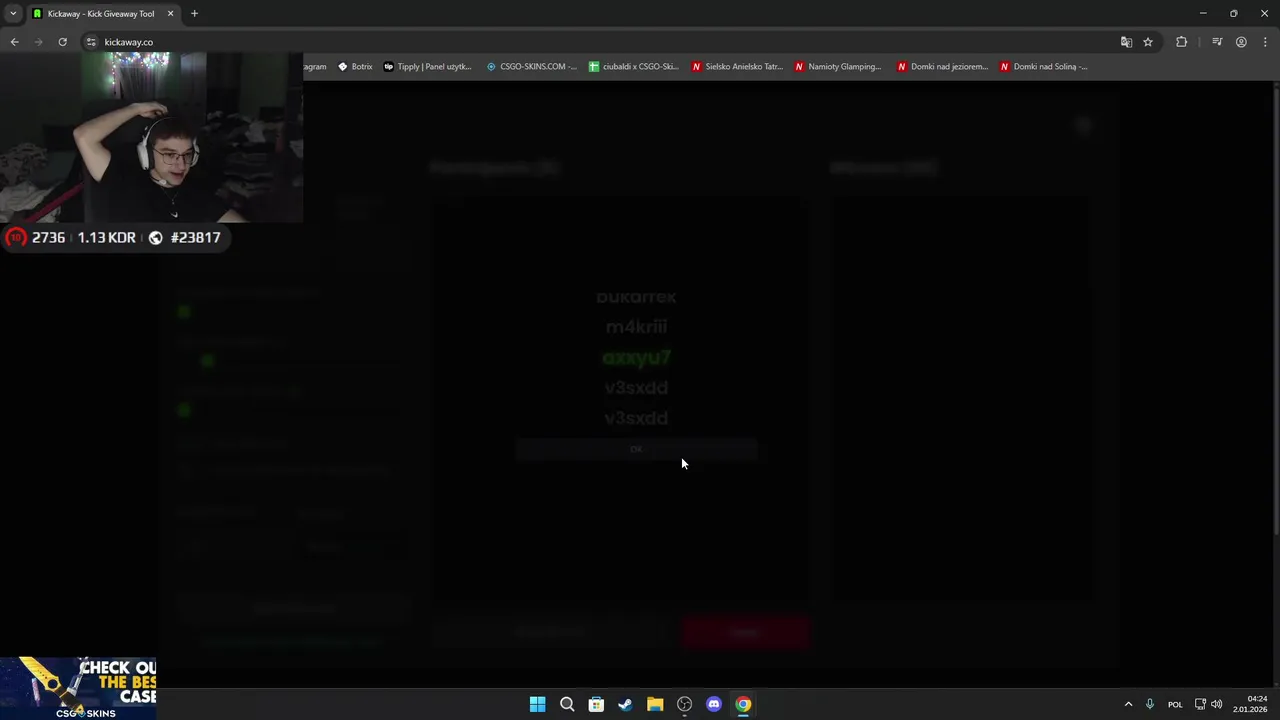This screenshot has width=1280, height=720.
Task: Open the ciubaldi x CSGO-Ski bookmark
Action: (634, 67)
